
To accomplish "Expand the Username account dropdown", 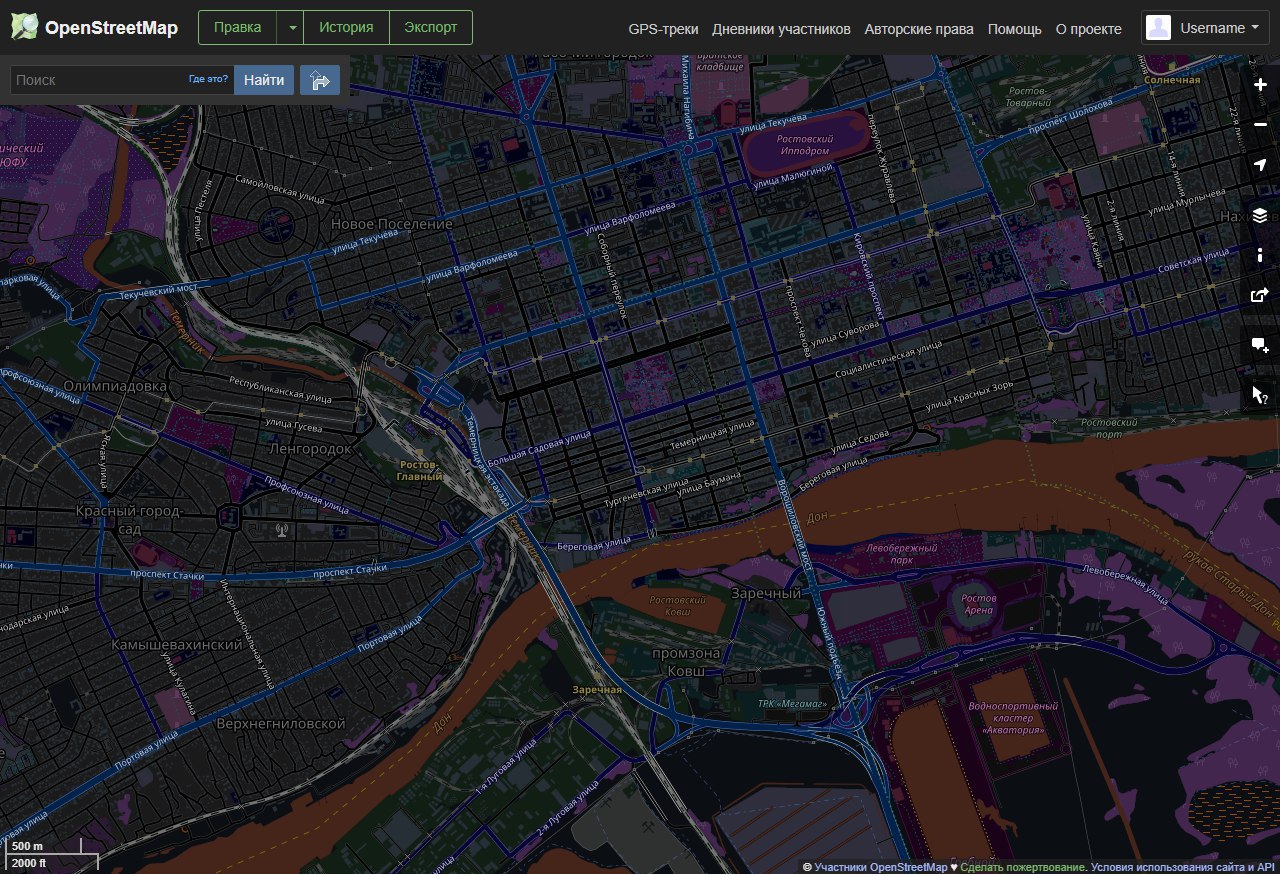I will pos(1205,28).
